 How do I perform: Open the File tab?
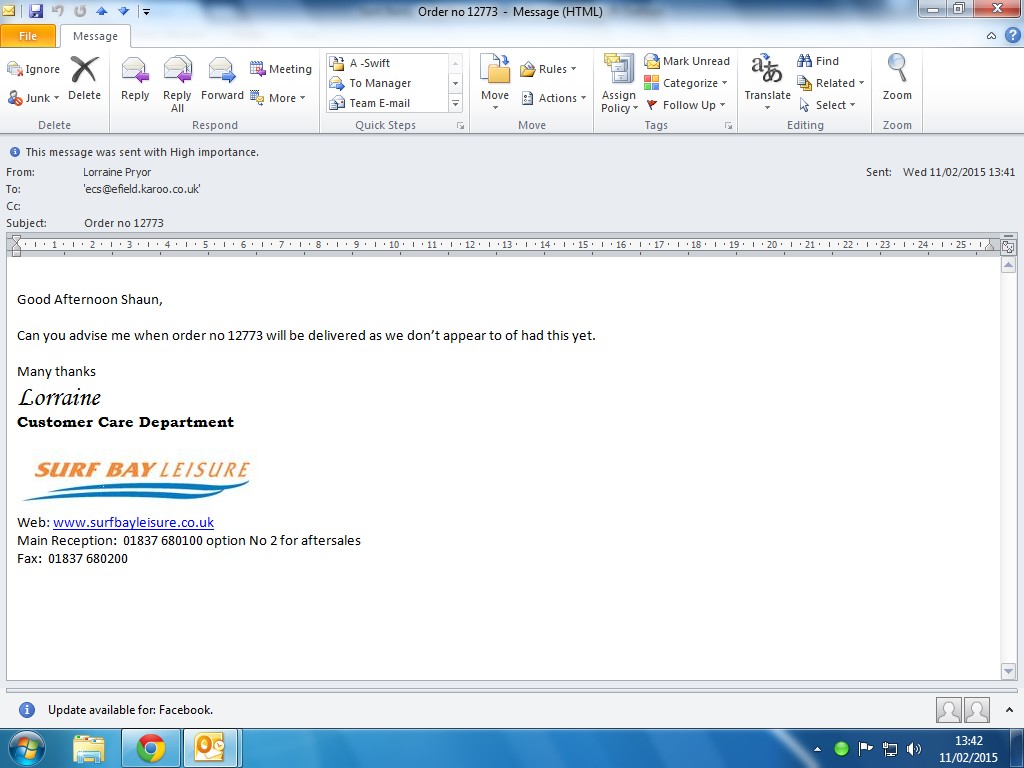(x=28, y=36)
